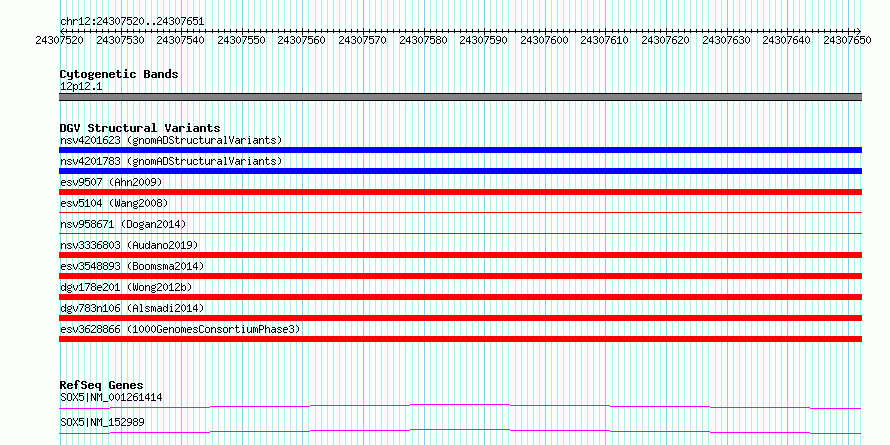
Task: Click ruler position 24307580
Action: click(x=423, y=40)
